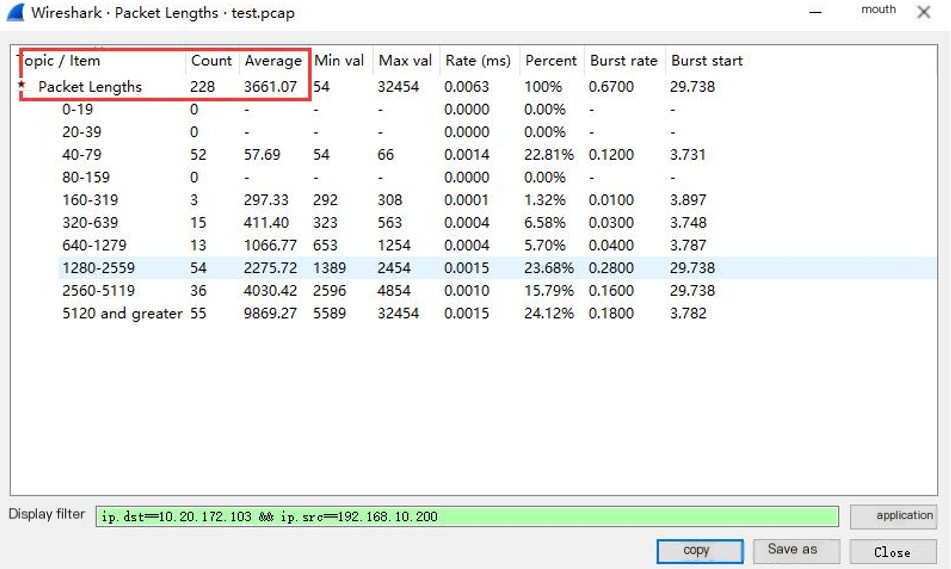Click average 57.69 in 40-79 row
Image resolution: width=951 pixels, height=569 pixels.
(262, 155)
